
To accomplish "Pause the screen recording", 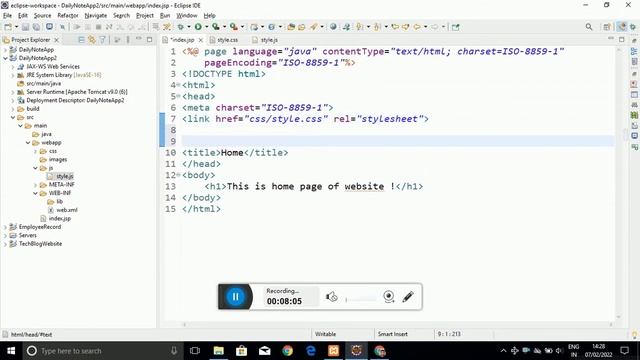I will pos(236,297).
